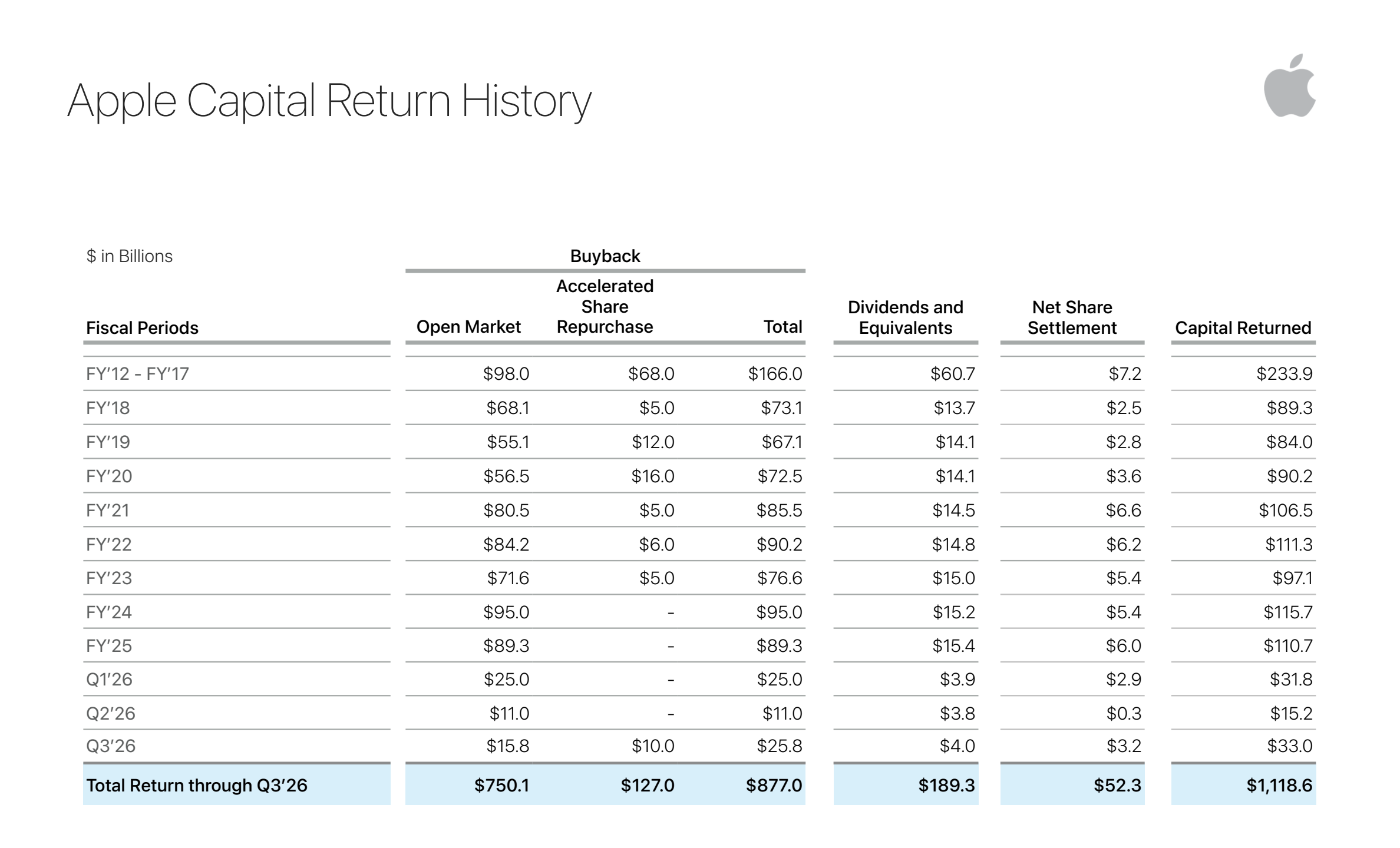Screen dimensions: 1400x848
Task: Click FY'19 accelerated repurchase $12.0
Action: click(x=653, y=442)
